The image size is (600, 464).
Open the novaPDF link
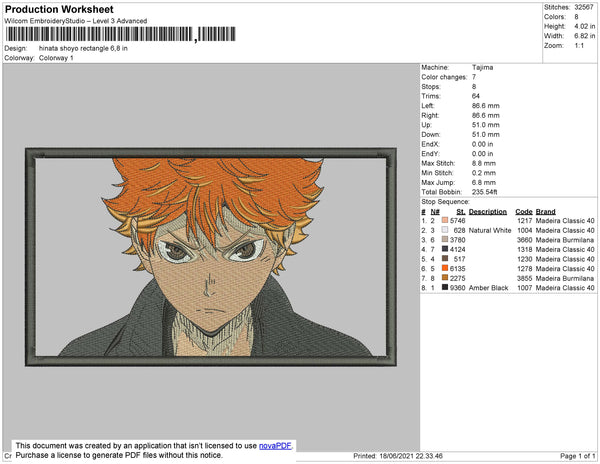(x=275, y=446)
